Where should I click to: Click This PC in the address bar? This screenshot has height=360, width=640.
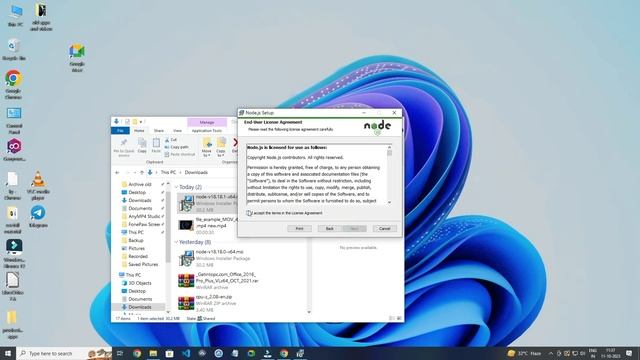pyautogui.click(x=168, y=173)
